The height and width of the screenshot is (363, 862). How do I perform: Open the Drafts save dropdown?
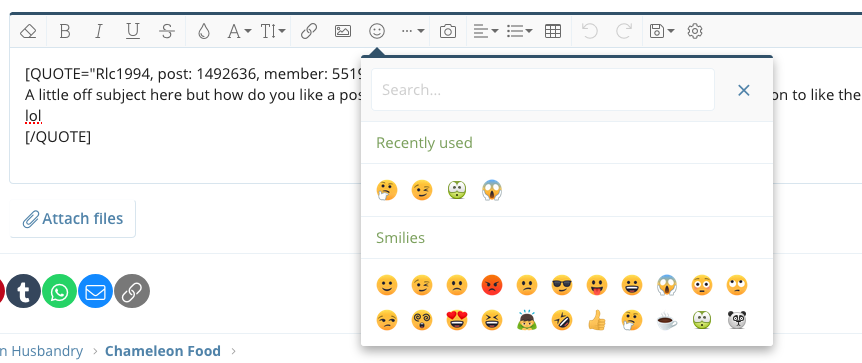(x=661, y=31)
